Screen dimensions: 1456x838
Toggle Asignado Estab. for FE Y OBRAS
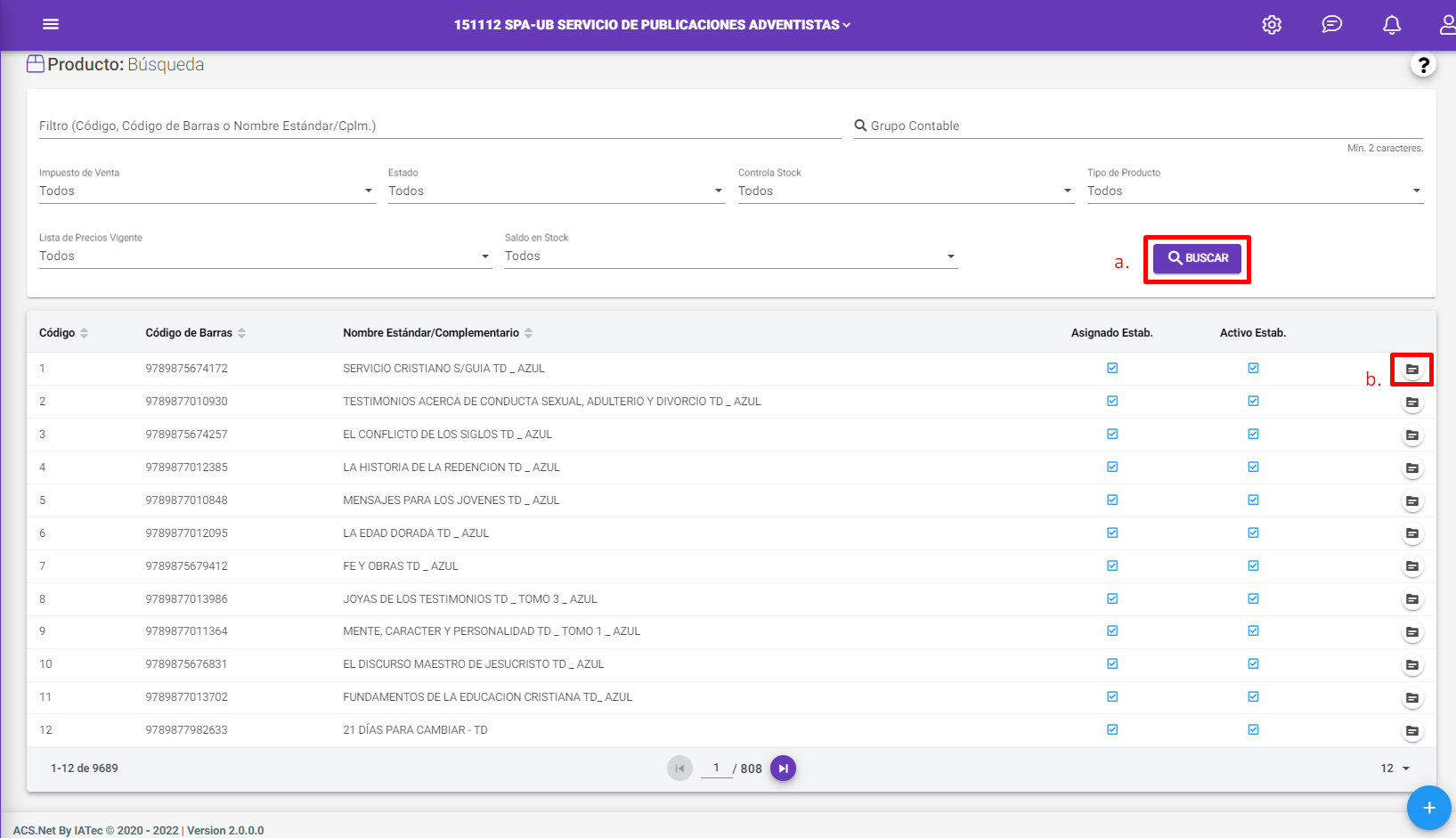click(1112, 565)
